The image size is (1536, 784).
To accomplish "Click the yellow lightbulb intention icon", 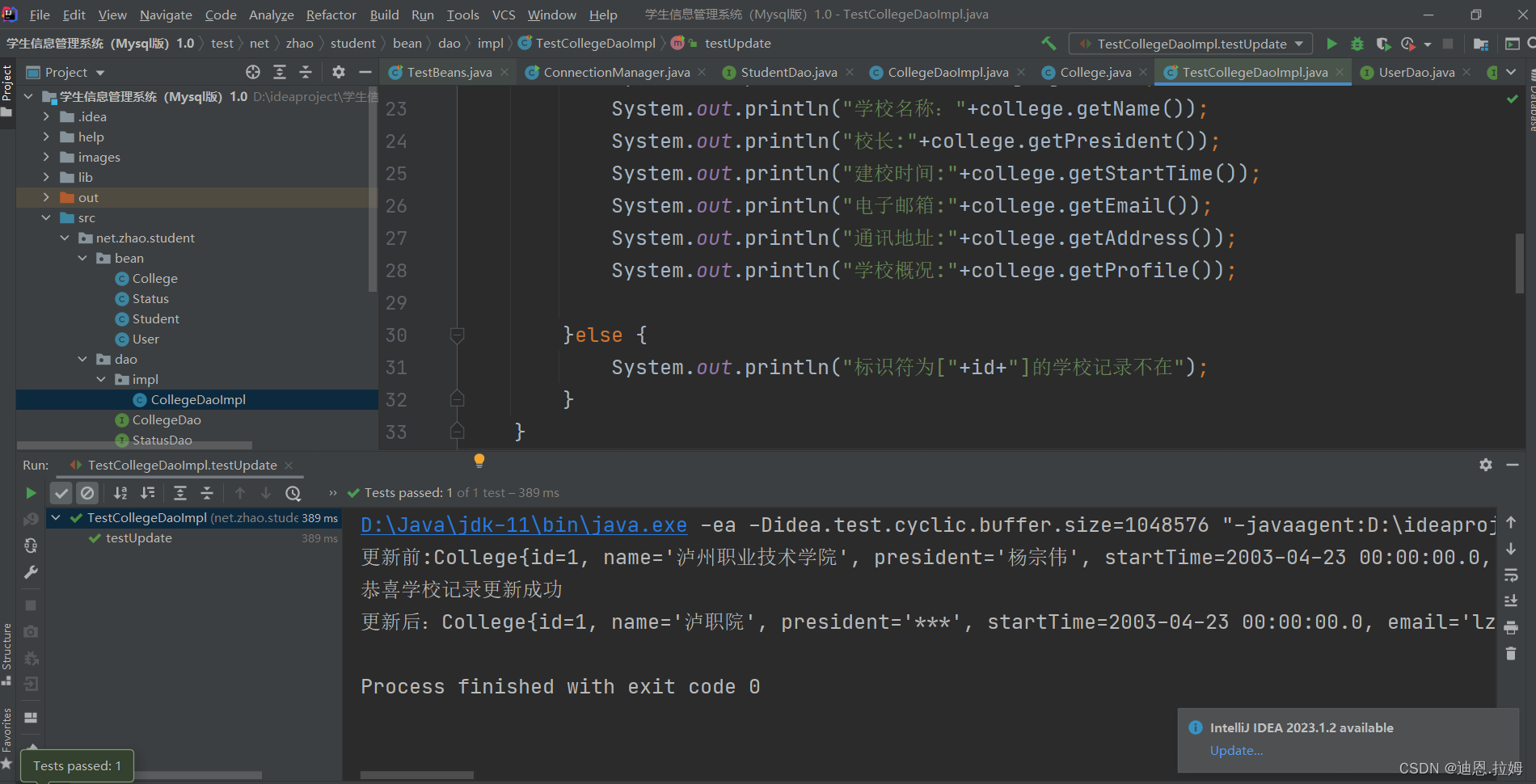I will [x=479, y=461].
